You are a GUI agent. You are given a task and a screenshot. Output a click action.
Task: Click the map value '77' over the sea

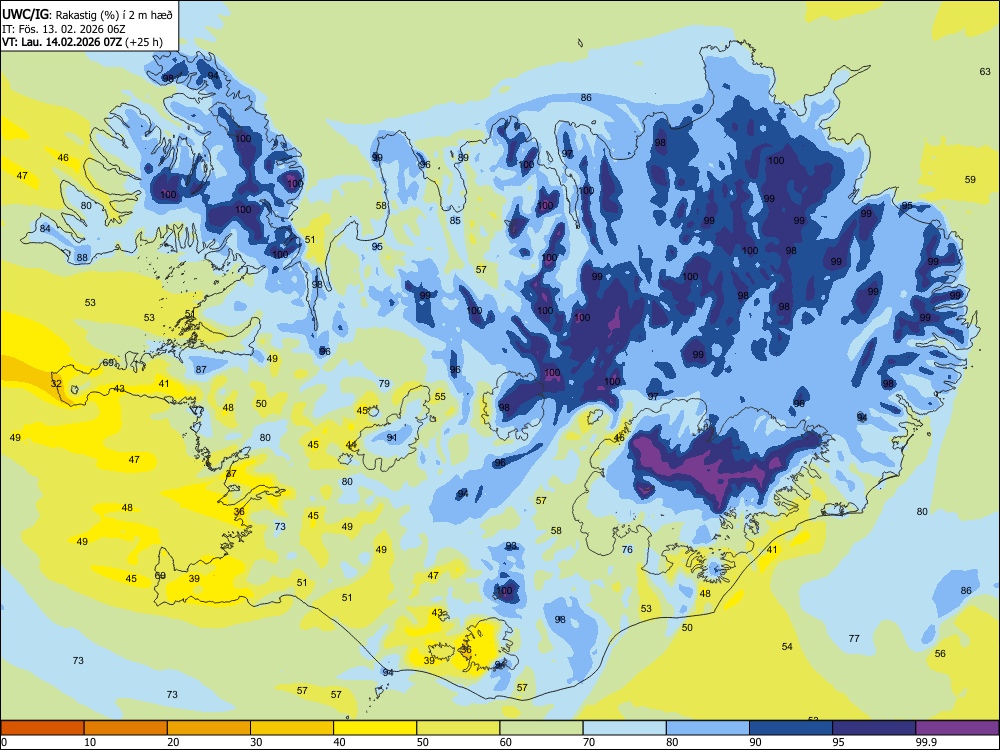click(x=854, y=638)
